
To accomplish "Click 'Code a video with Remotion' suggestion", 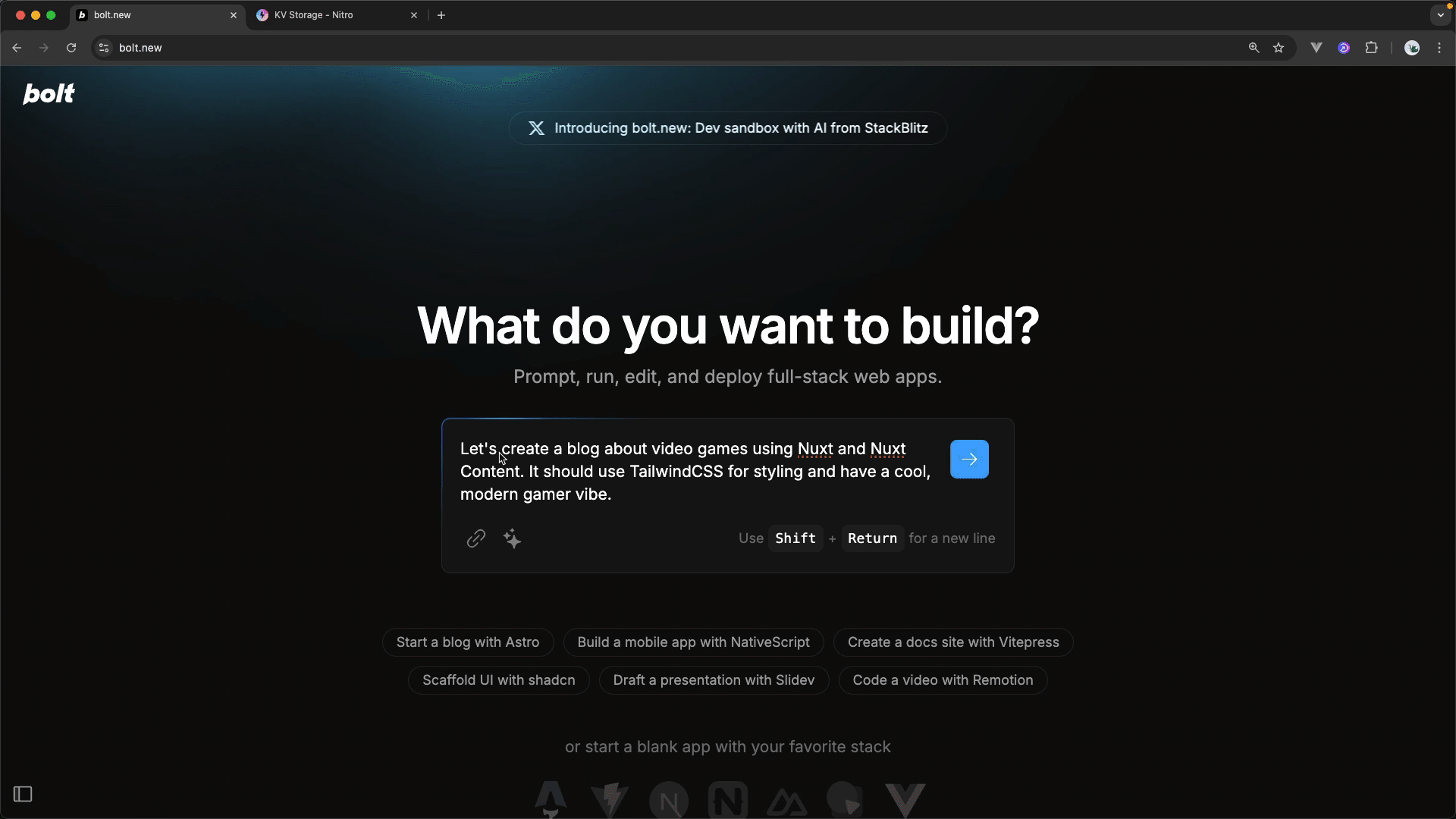I will 942,679.
